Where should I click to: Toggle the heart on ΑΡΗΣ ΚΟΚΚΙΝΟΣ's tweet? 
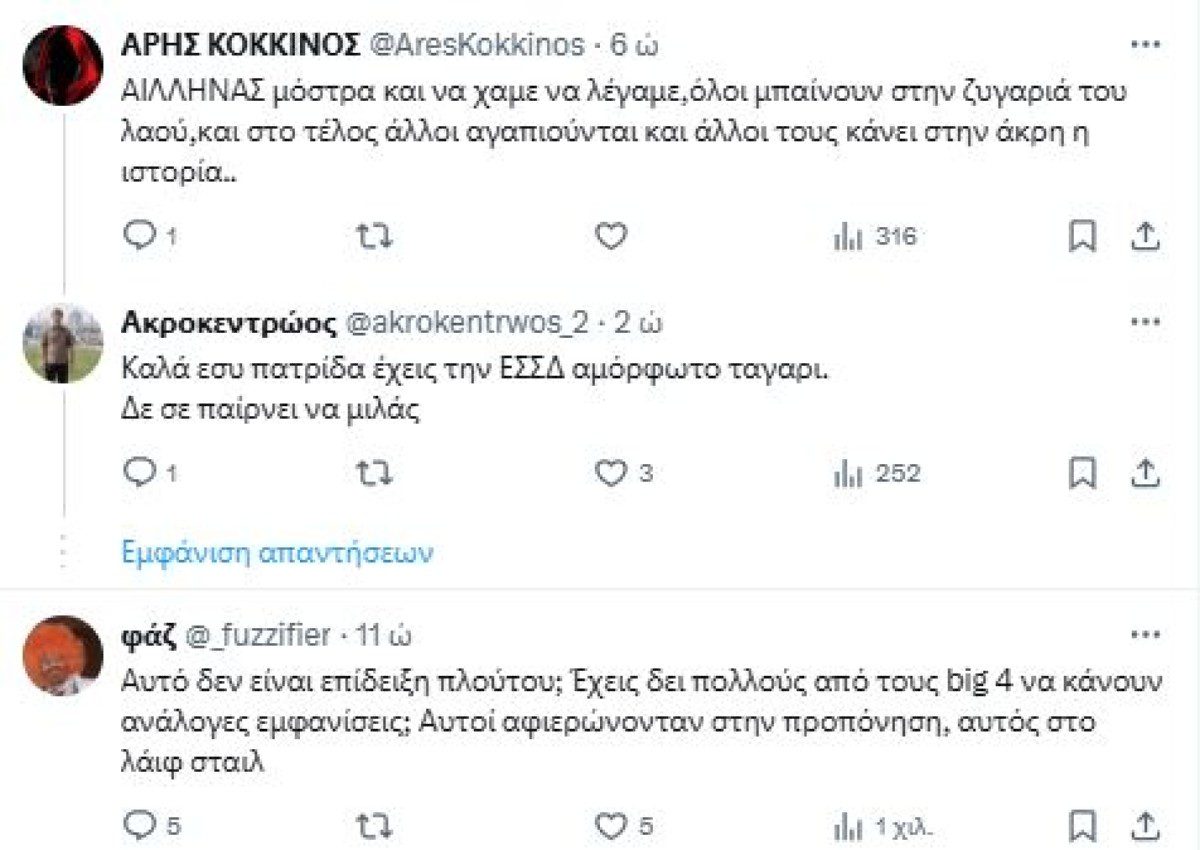click(609, 237)
